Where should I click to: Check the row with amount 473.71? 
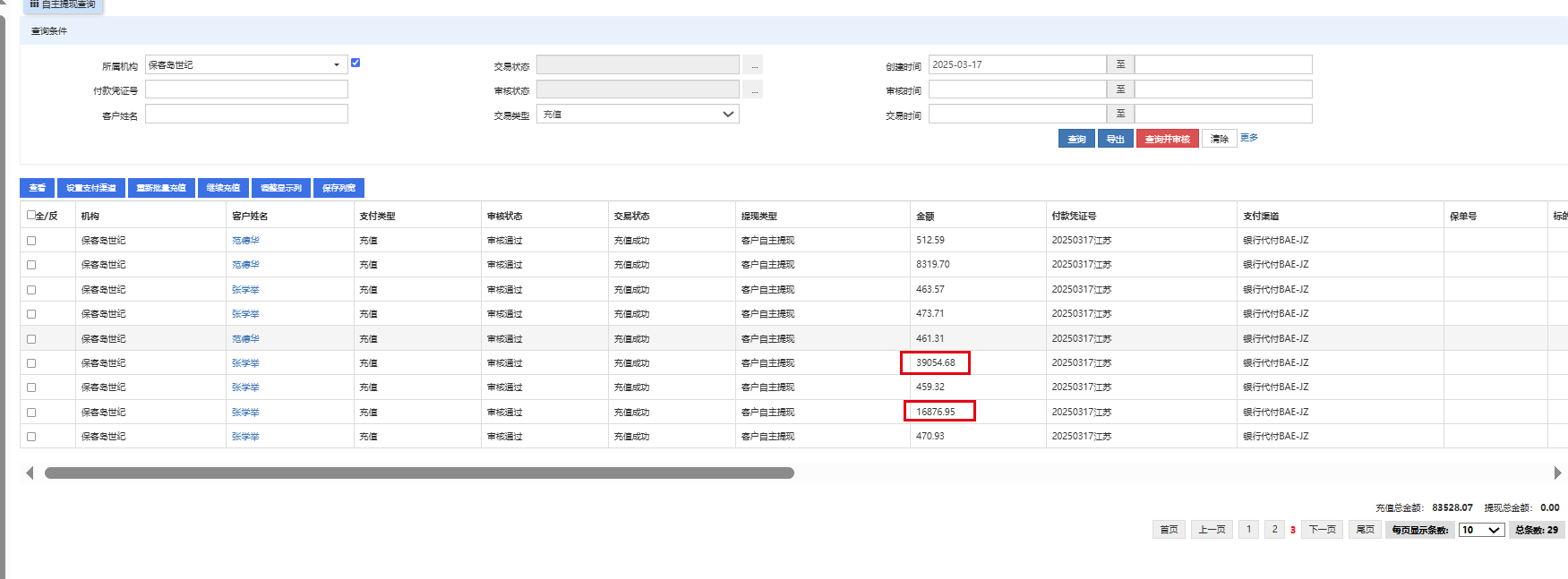click(x=31, y=314)
